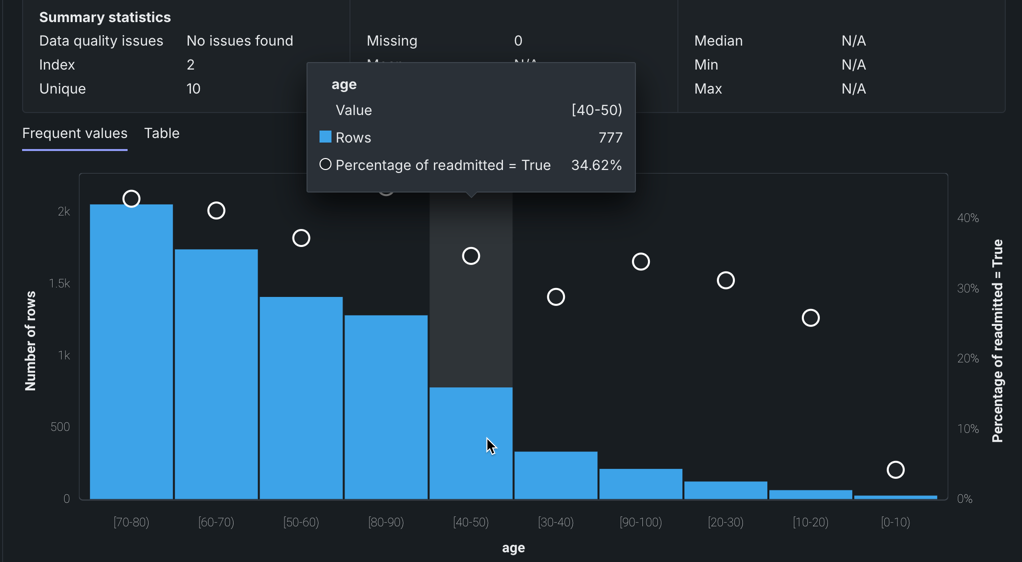Screen dimensions: 1022x562
Task: Select the circle marker above the [20-30) bar
Action: 726,281
